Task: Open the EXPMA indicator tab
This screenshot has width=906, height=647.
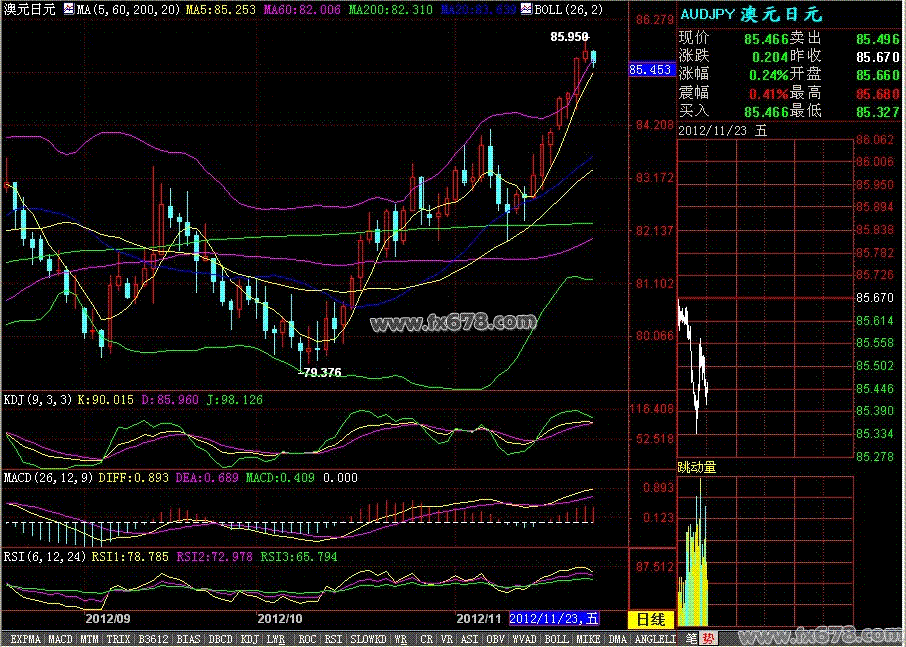Action: pyautogui.click(x=24, y=638)
